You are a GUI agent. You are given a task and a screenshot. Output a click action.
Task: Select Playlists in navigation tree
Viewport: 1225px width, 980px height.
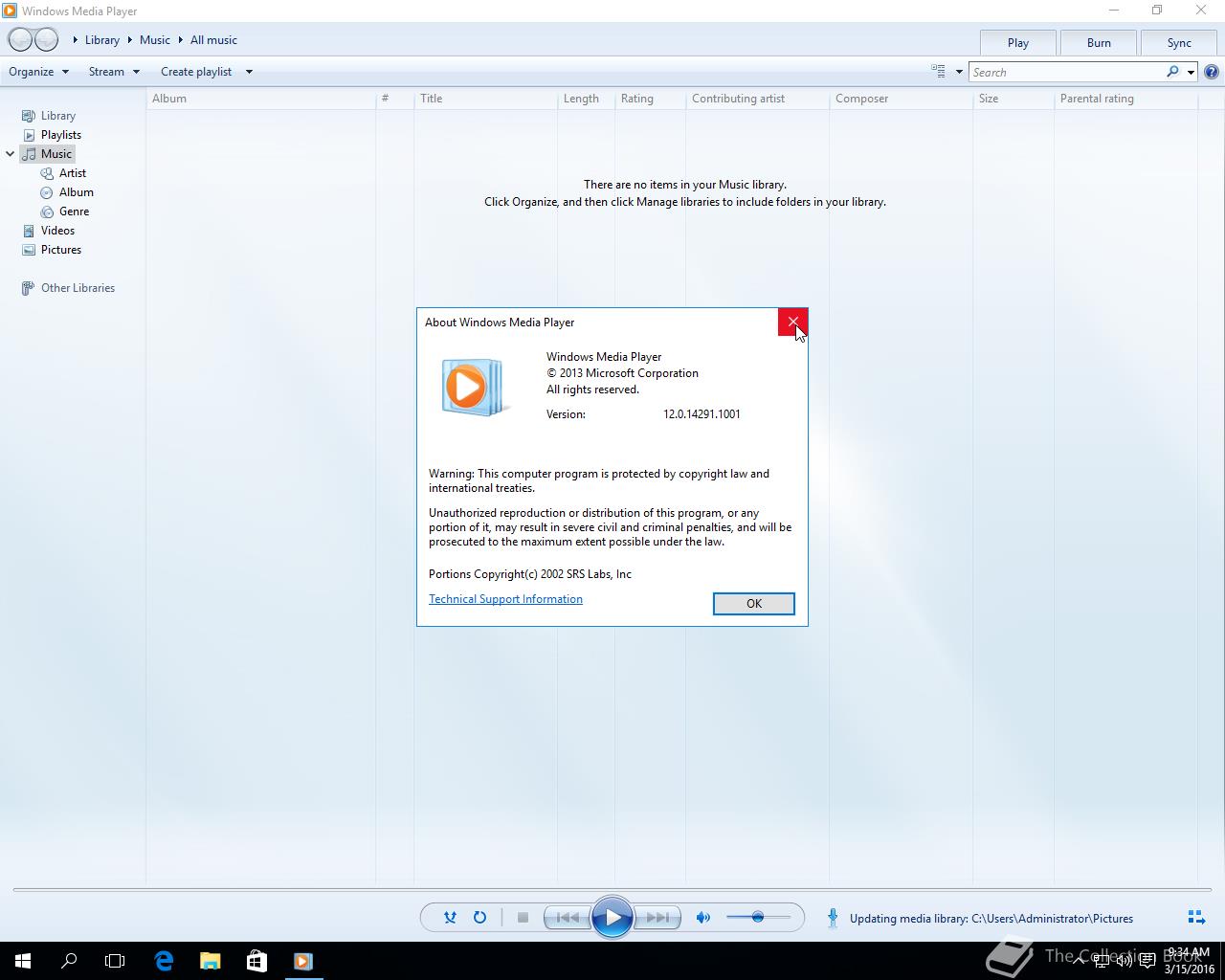pos(52,135)
